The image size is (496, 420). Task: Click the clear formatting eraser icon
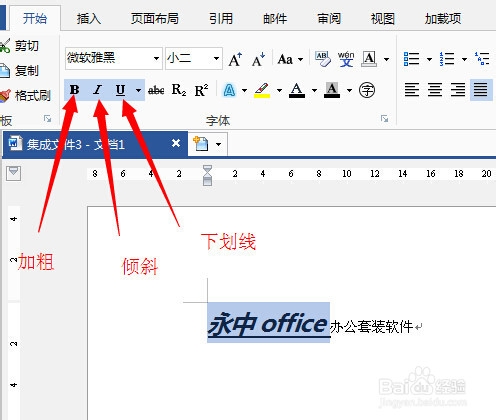pyautogui.click(x=323, y=59)
